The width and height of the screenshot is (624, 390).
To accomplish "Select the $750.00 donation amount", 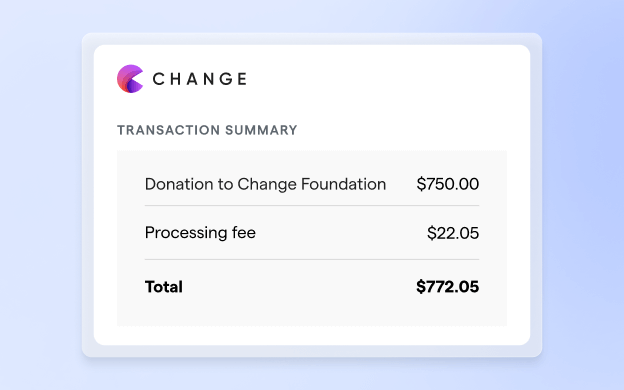I will click(x=448, y=184).
